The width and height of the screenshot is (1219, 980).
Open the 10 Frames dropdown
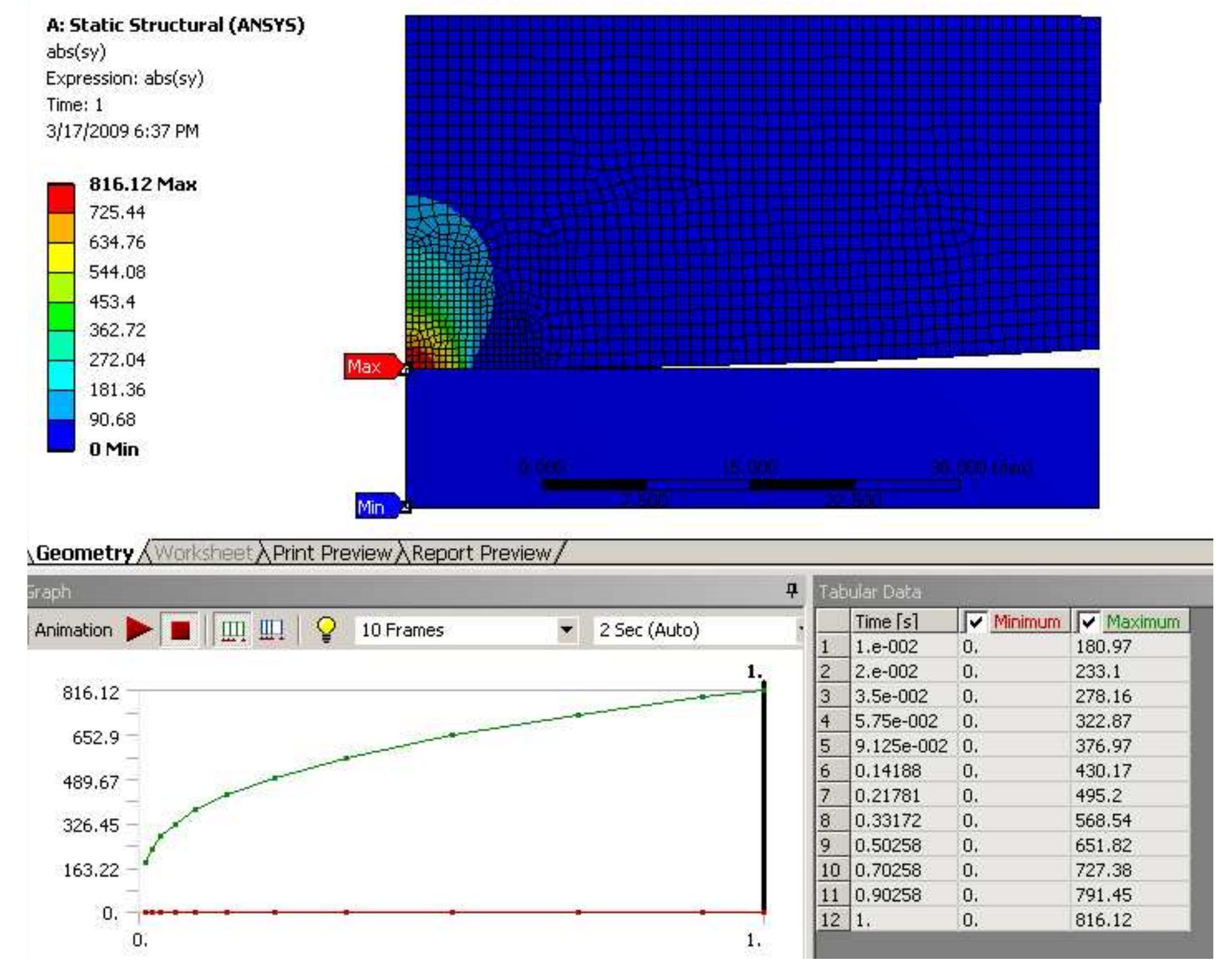point(566,630)
